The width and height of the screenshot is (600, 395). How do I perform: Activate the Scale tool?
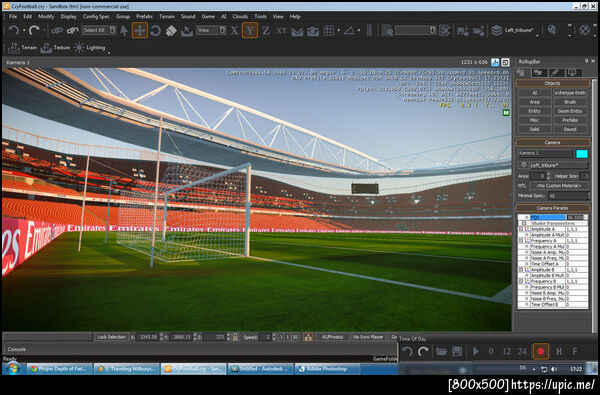click(171, 30)
